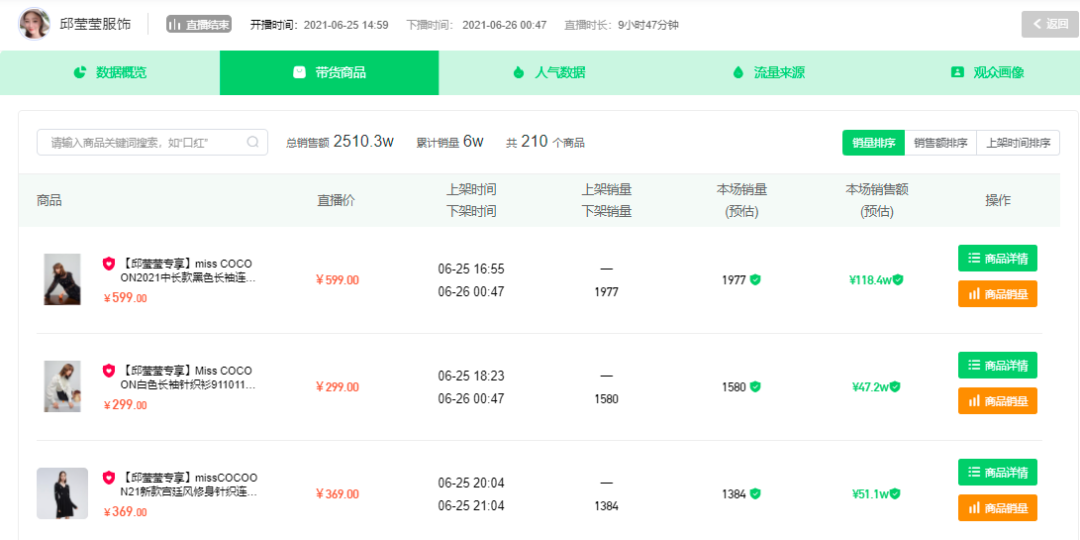Viewport: 1080px width, 540px height.
Task: Click green verified check beside ¥47.2w
Action: point(895,386)
